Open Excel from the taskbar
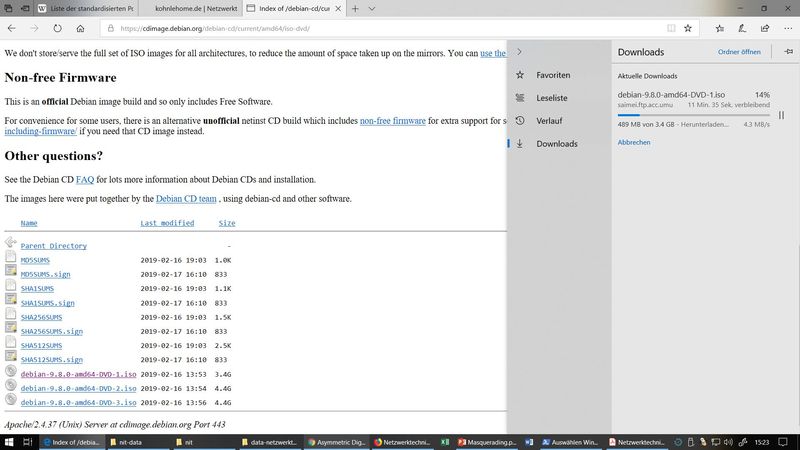800x450 pixels. (445, 442)
